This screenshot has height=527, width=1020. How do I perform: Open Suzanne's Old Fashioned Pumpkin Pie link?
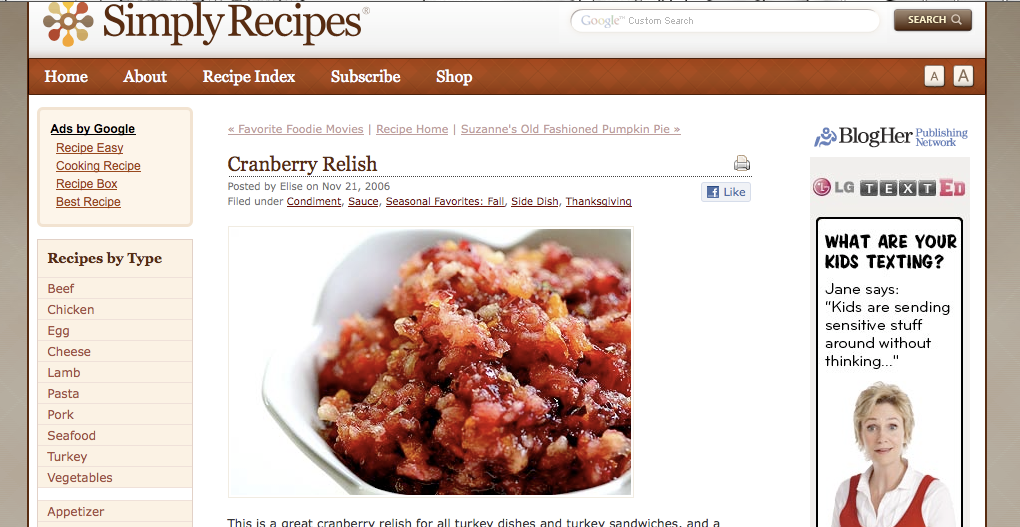[570, 129]
